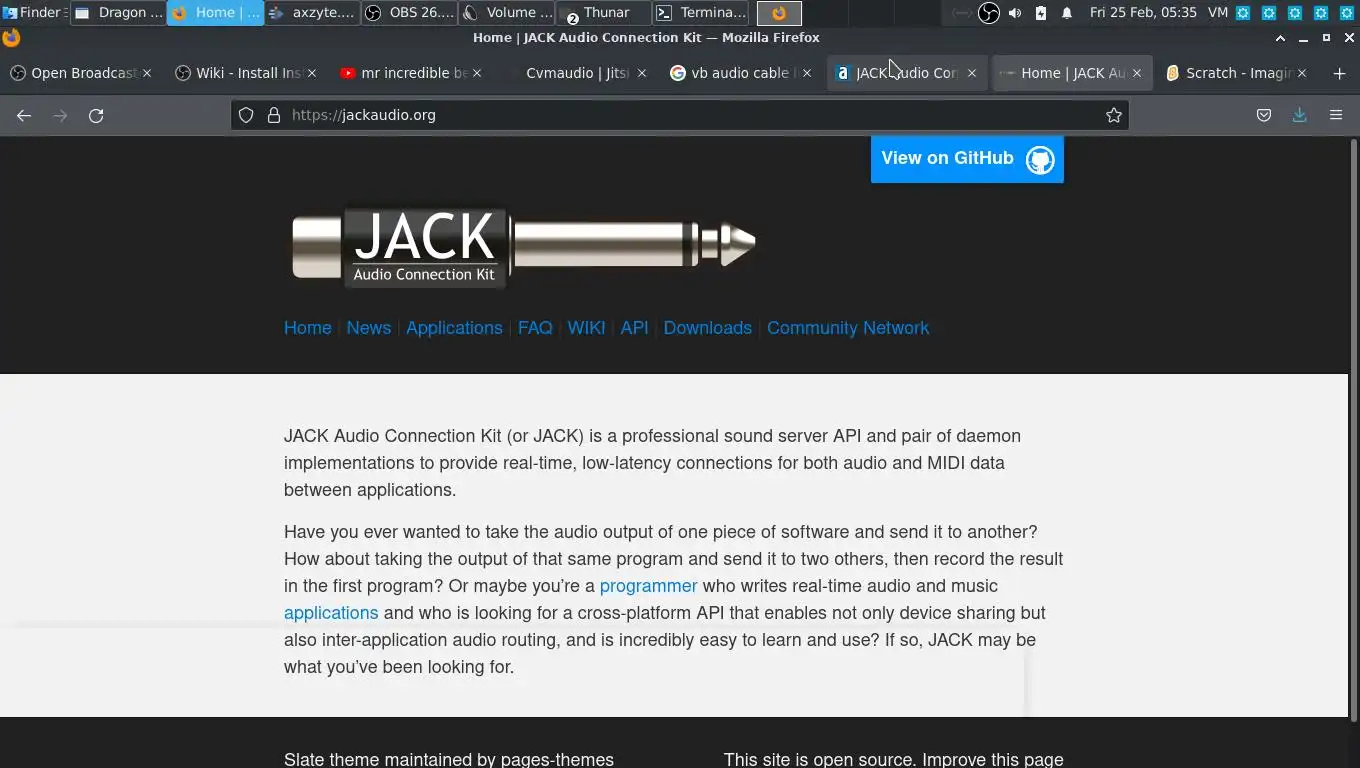Open the News navigation link
1360x768 pixels.
(369, 328)
